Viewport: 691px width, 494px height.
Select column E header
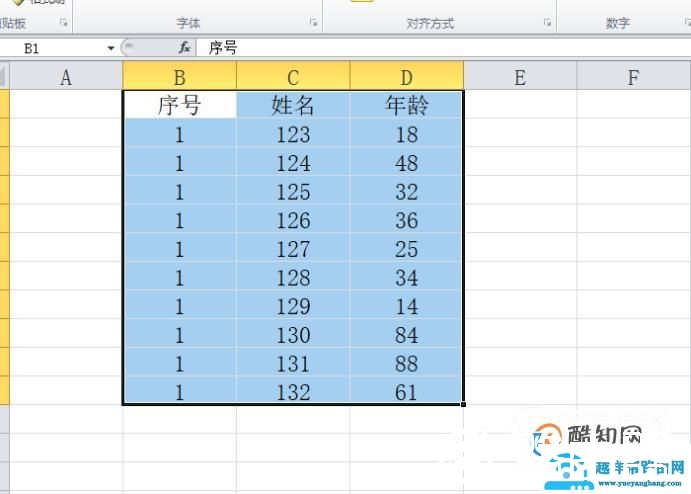point(520,76)
